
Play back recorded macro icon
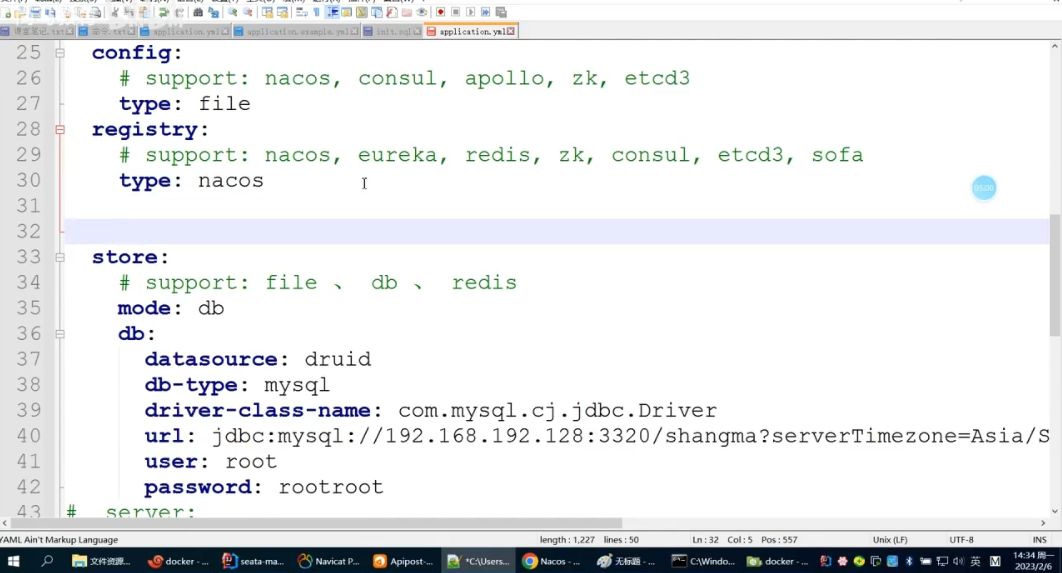471,12
